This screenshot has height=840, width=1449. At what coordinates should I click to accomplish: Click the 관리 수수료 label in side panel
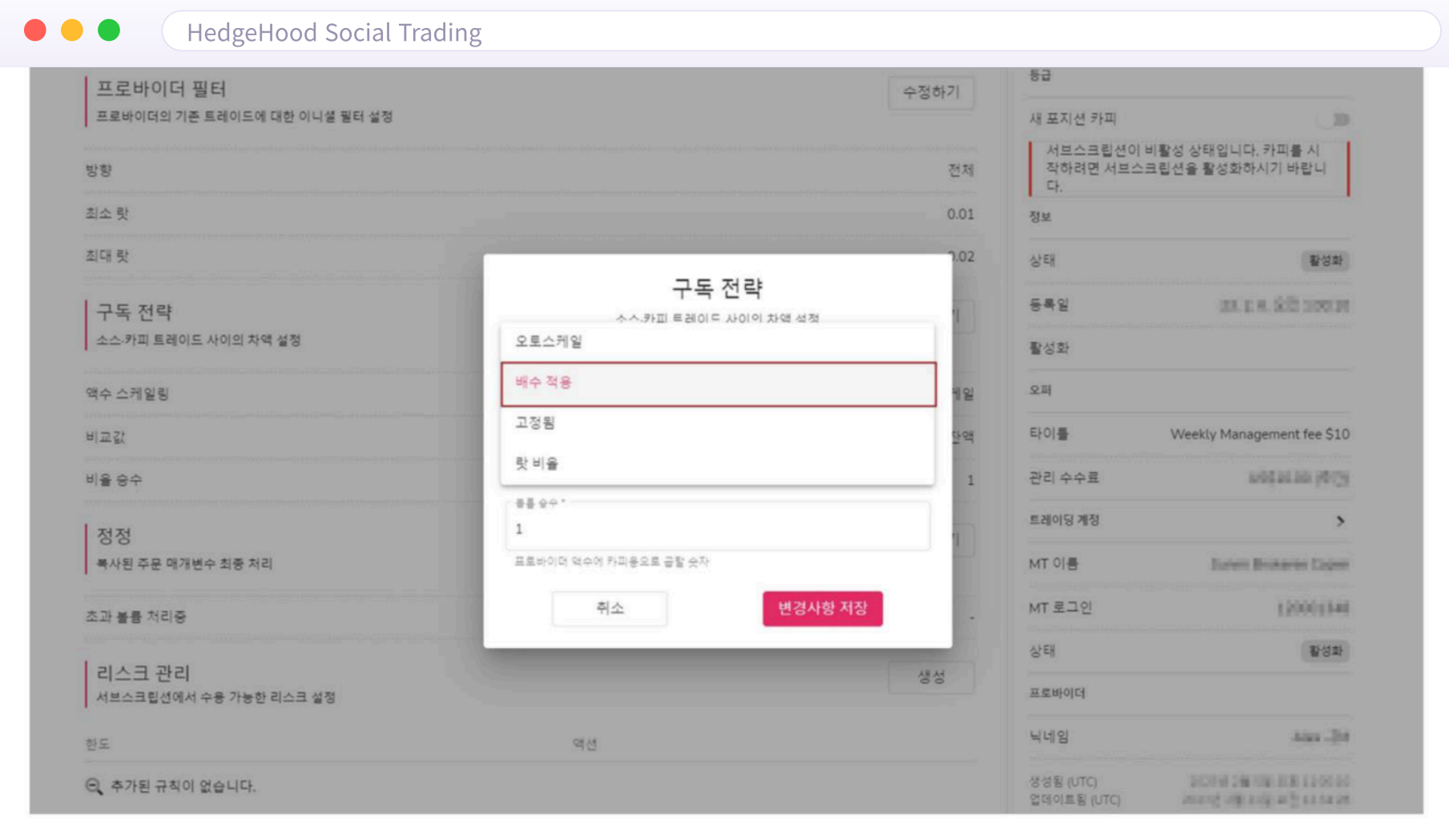point(1064,478)
